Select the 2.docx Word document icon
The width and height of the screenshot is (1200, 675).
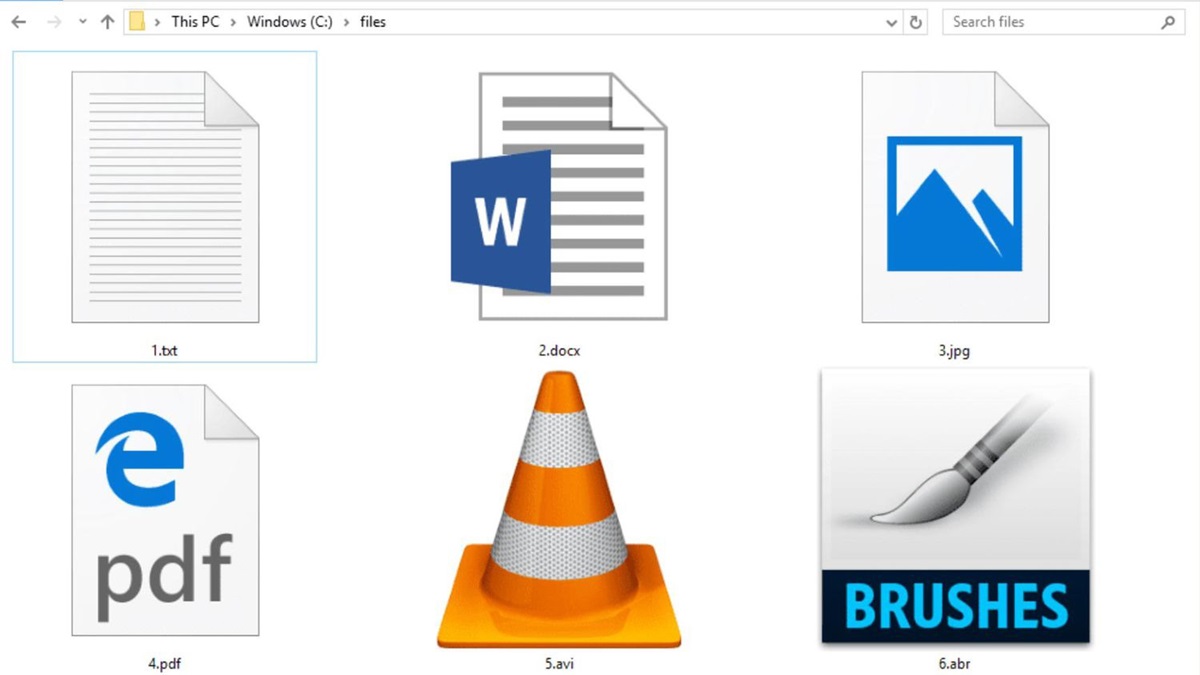tap(558, 196)
